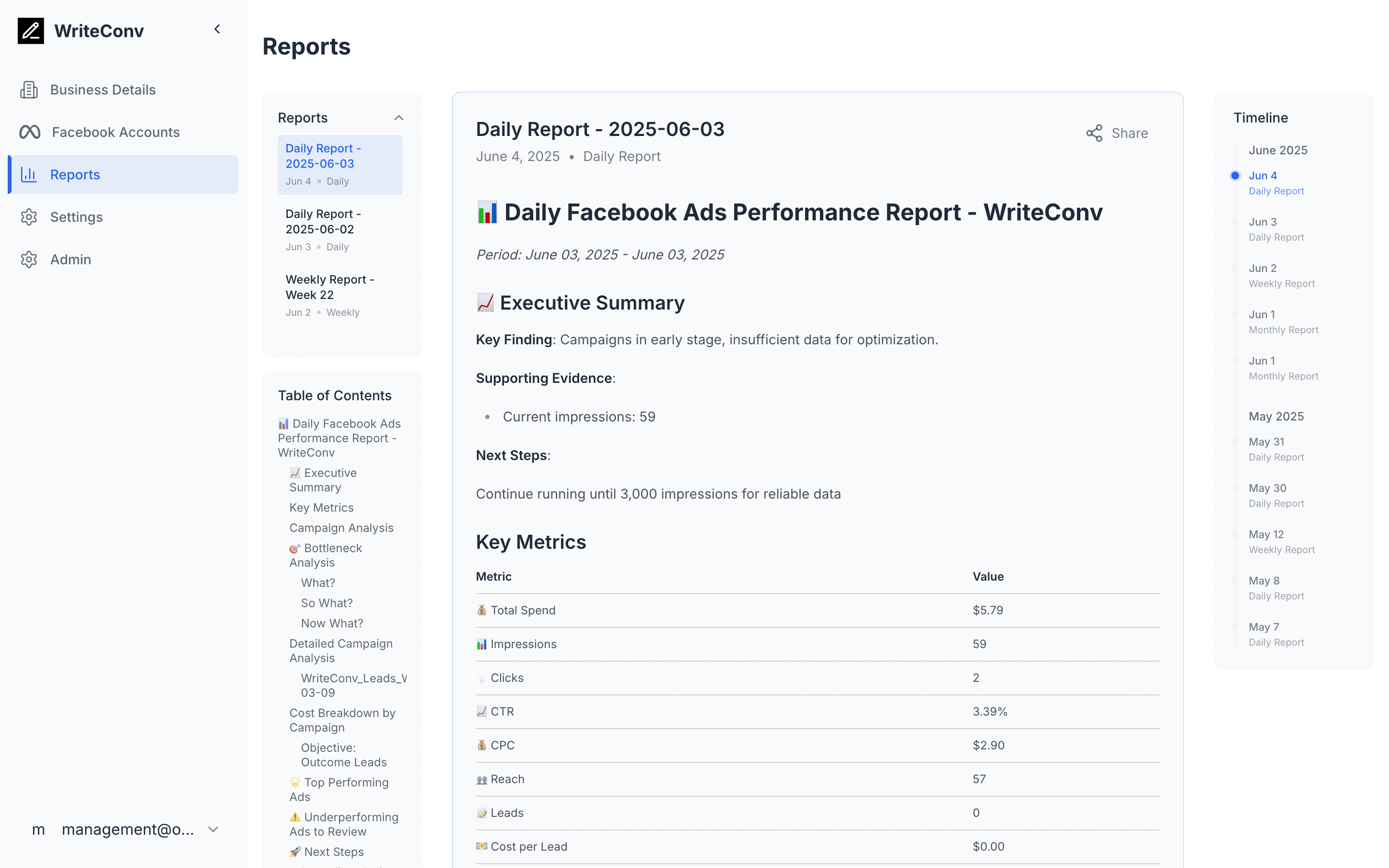Image resolution: width=1389 pixels, height=868 pixels.
Task: Open Business Details in the sidebar
Action: tap(123, 90)
